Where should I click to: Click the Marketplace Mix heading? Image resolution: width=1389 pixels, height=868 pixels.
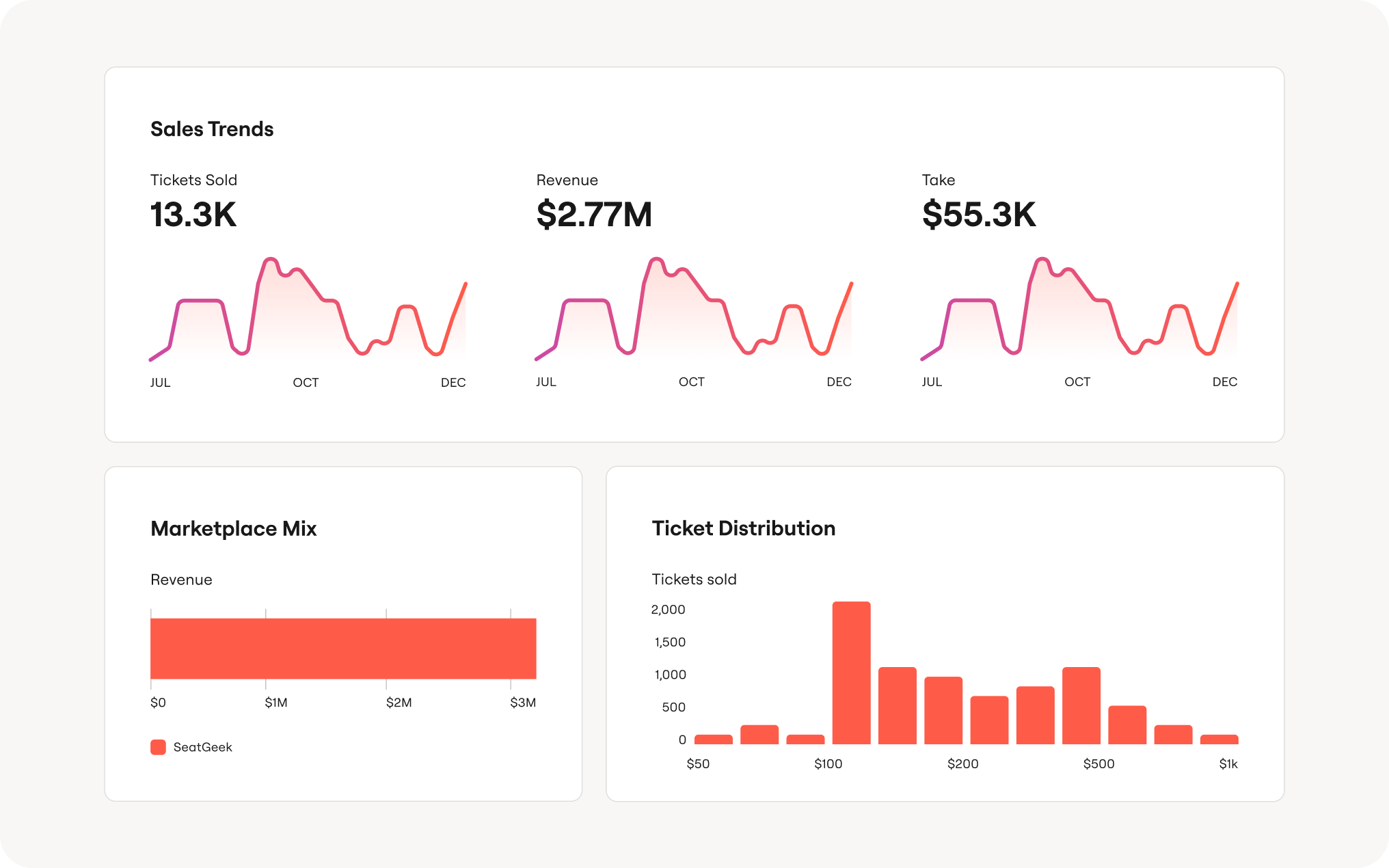pos(233,528)
